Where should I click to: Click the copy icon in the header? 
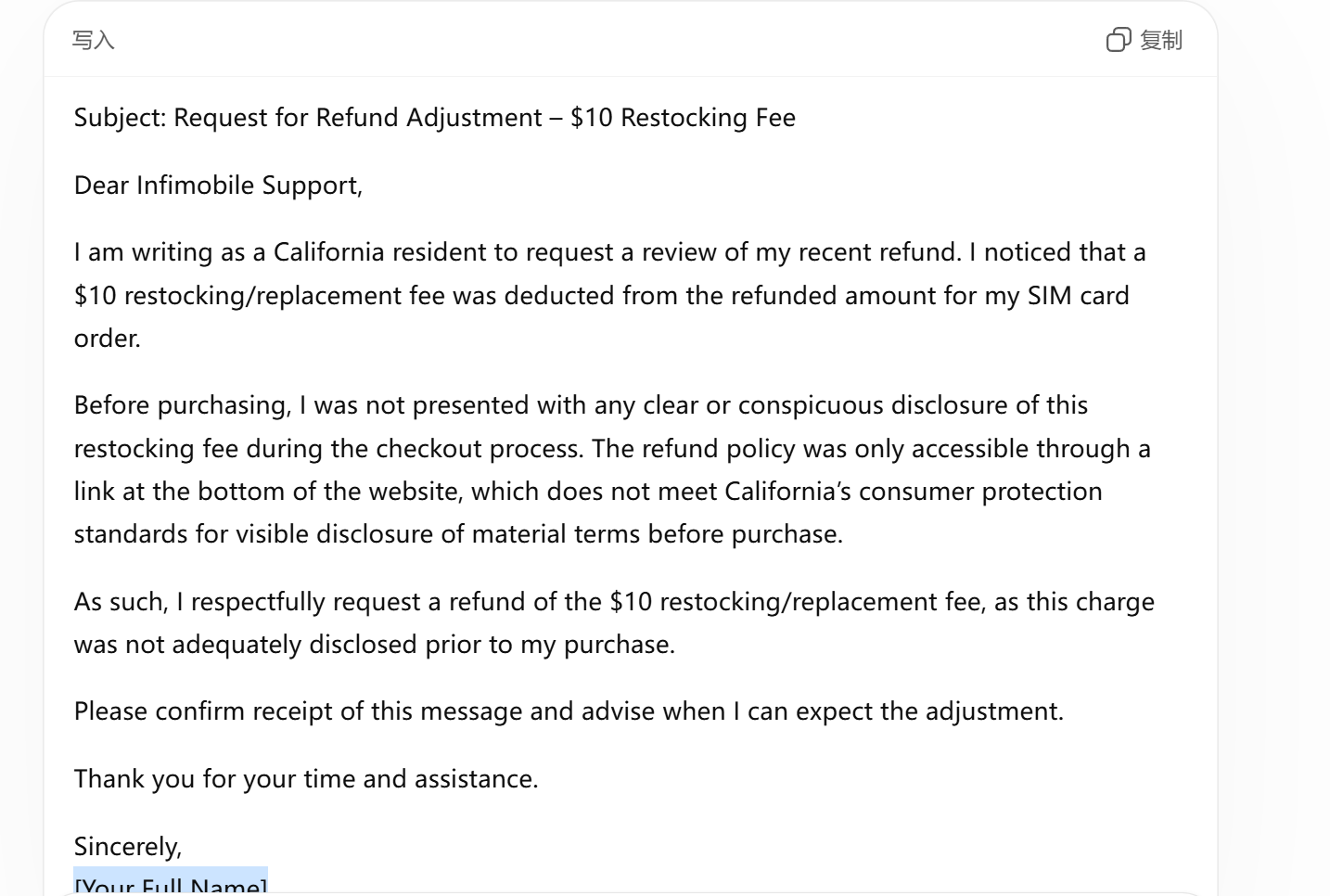pos(1119,40)
